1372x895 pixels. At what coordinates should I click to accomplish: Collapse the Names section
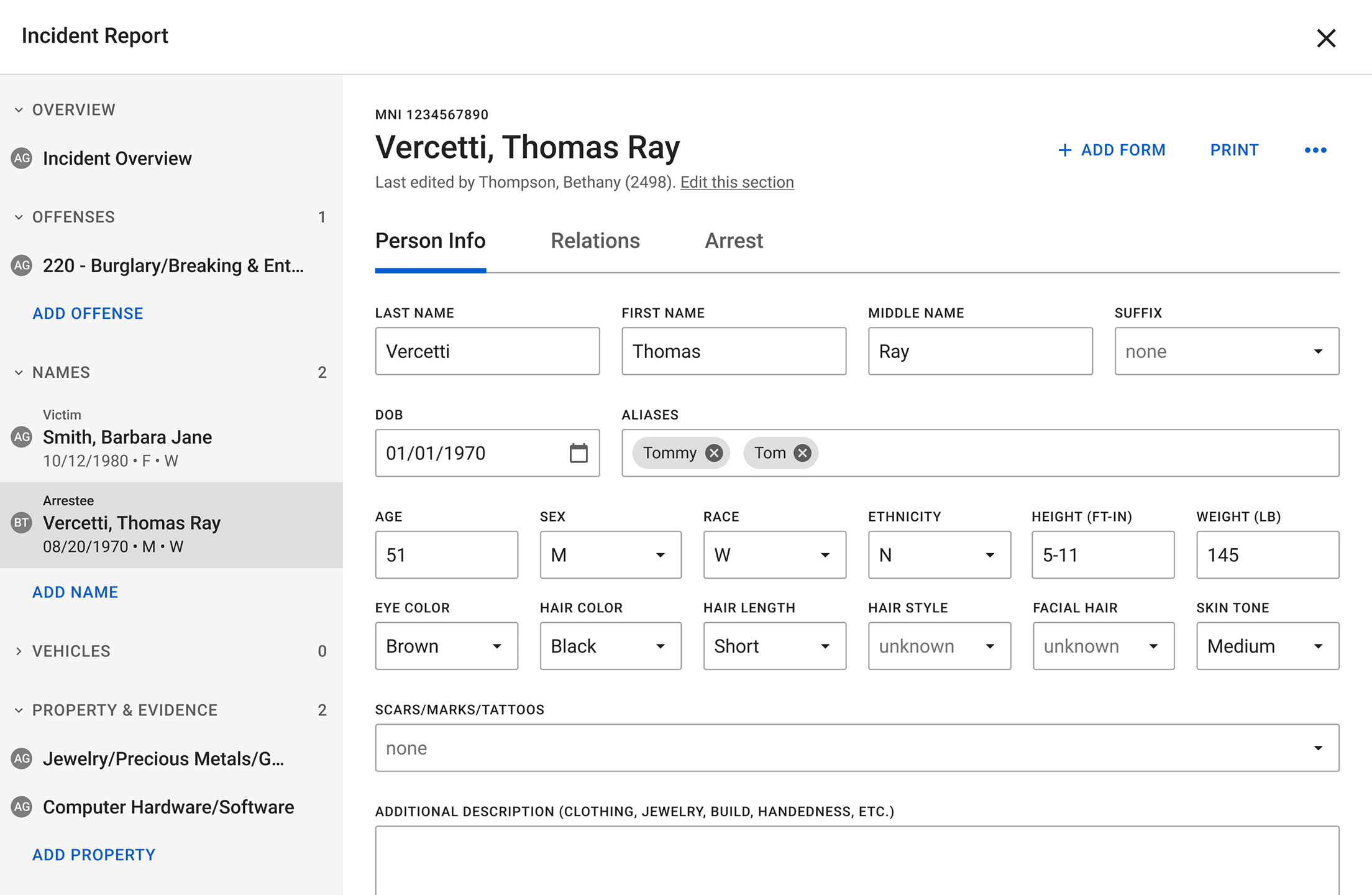(x=19, y=372)
